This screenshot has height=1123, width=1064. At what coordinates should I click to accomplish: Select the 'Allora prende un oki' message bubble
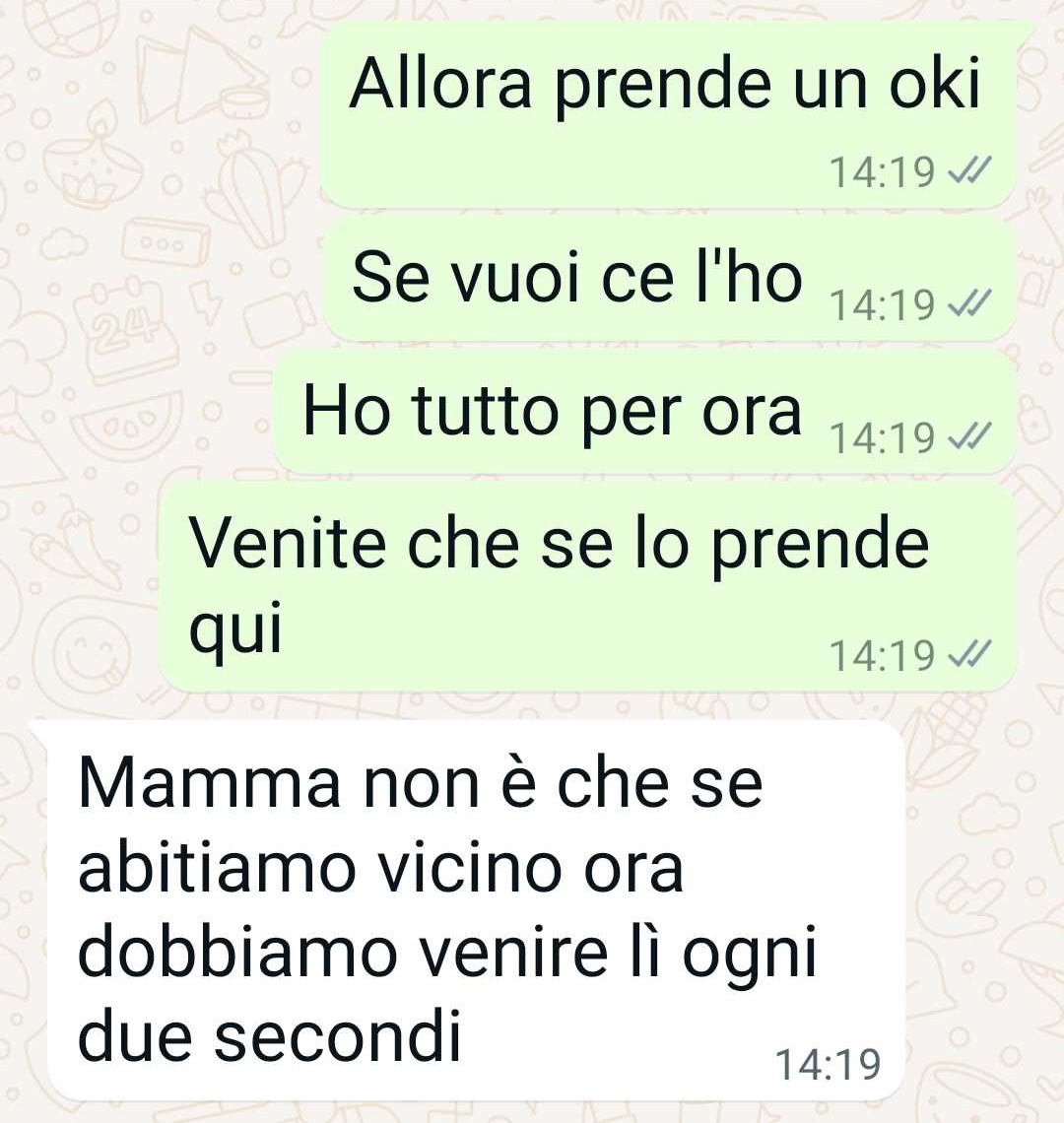[669, 114]
